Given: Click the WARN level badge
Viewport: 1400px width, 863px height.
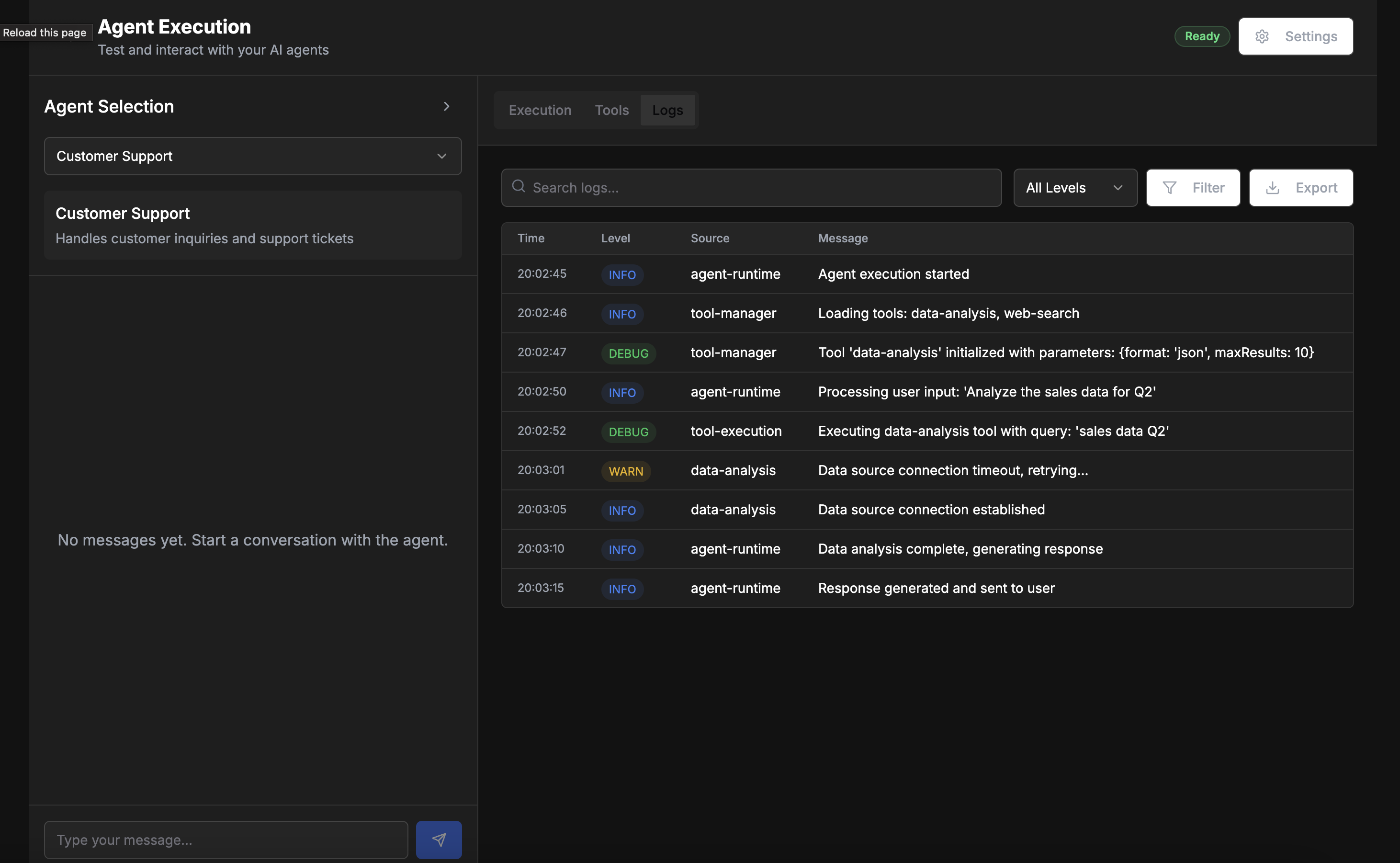Looking at the screenshot, I should pos(625,471).
